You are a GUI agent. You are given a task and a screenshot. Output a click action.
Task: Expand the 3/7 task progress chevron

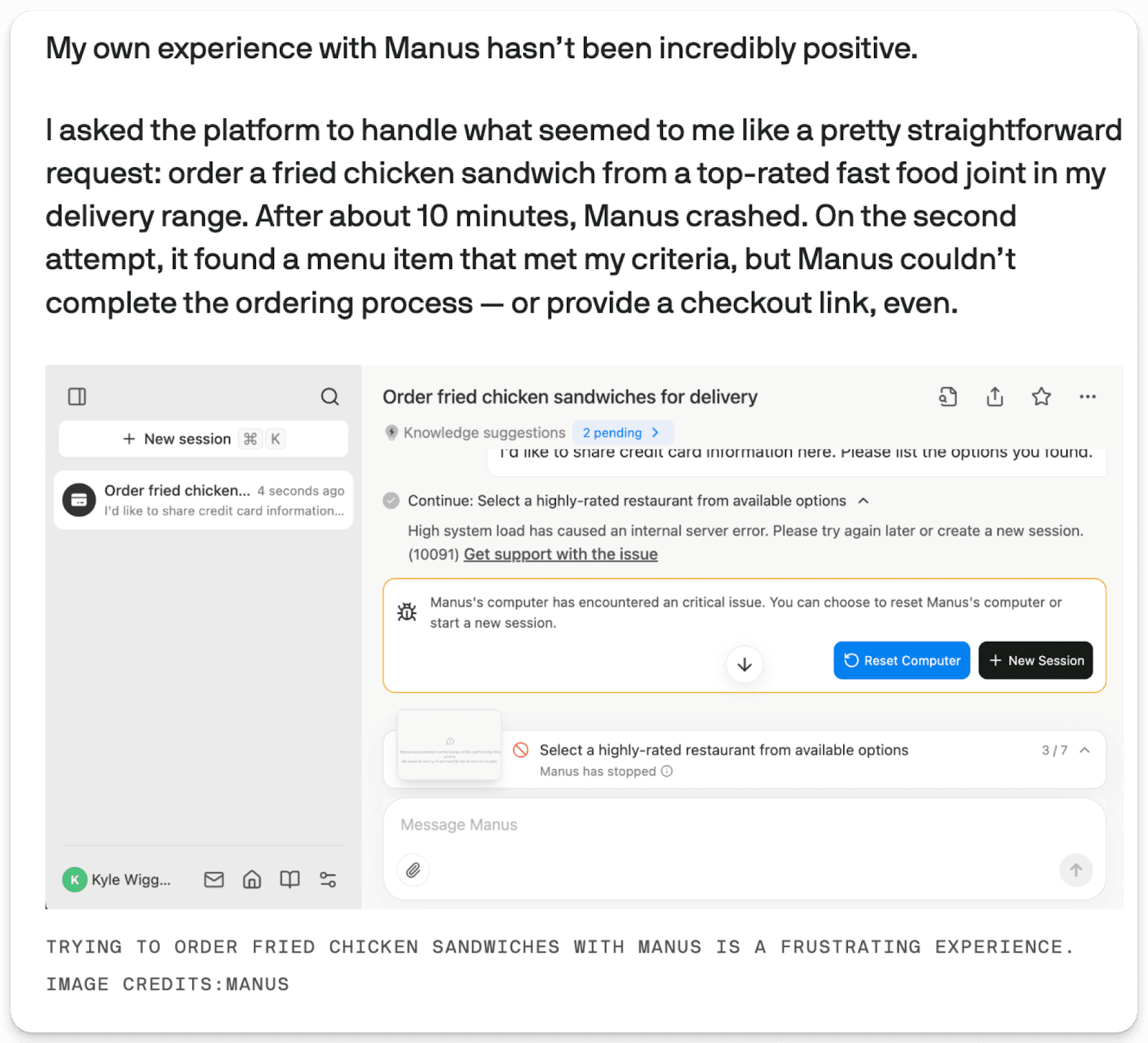tap(1083, 750)
